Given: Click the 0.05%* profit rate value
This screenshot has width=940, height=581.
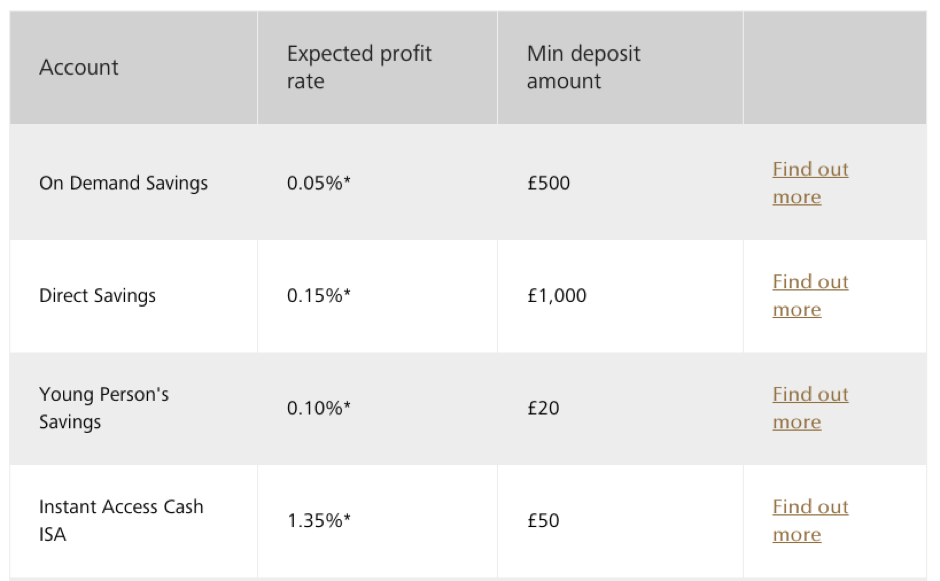Looking at the screenshot, I should pyautogui.click(x=319, y=184).
